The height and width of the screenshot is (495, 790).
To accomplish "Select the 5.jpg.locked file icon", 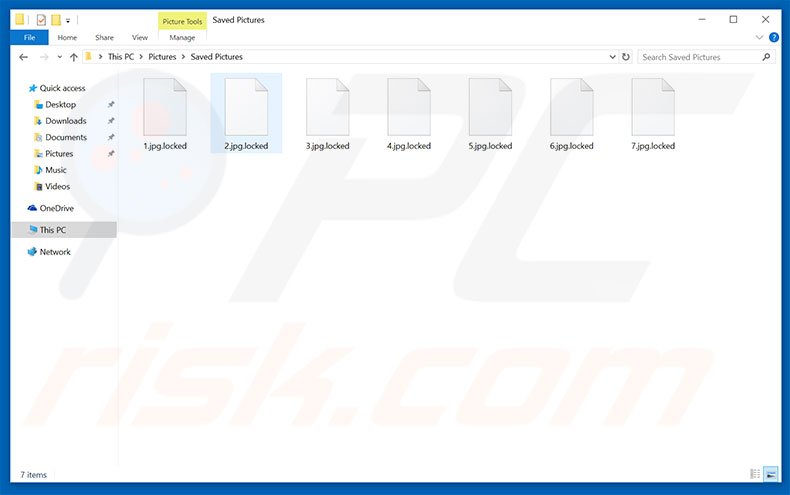I will tap(490, 107).
